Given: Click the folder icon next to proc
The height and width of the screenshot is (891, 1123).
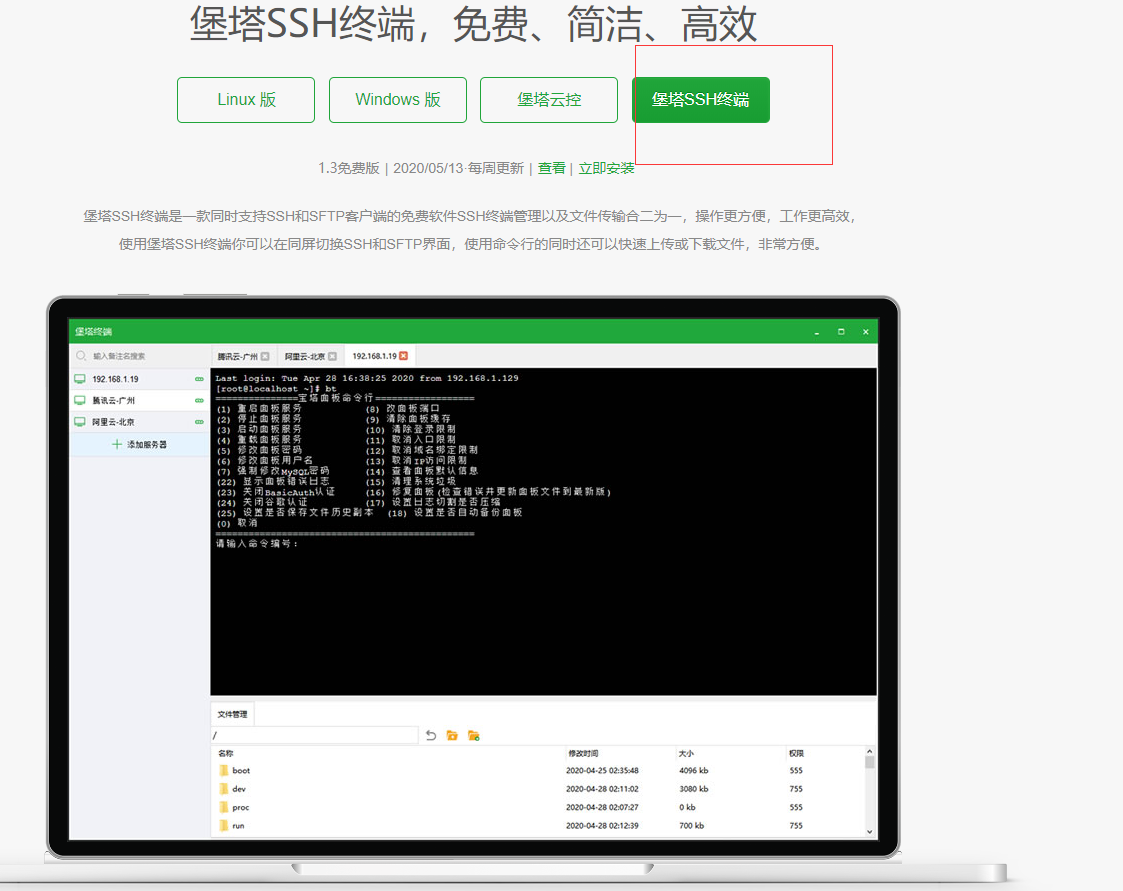Looking at the screenshot, I should (x=223, y=807).
